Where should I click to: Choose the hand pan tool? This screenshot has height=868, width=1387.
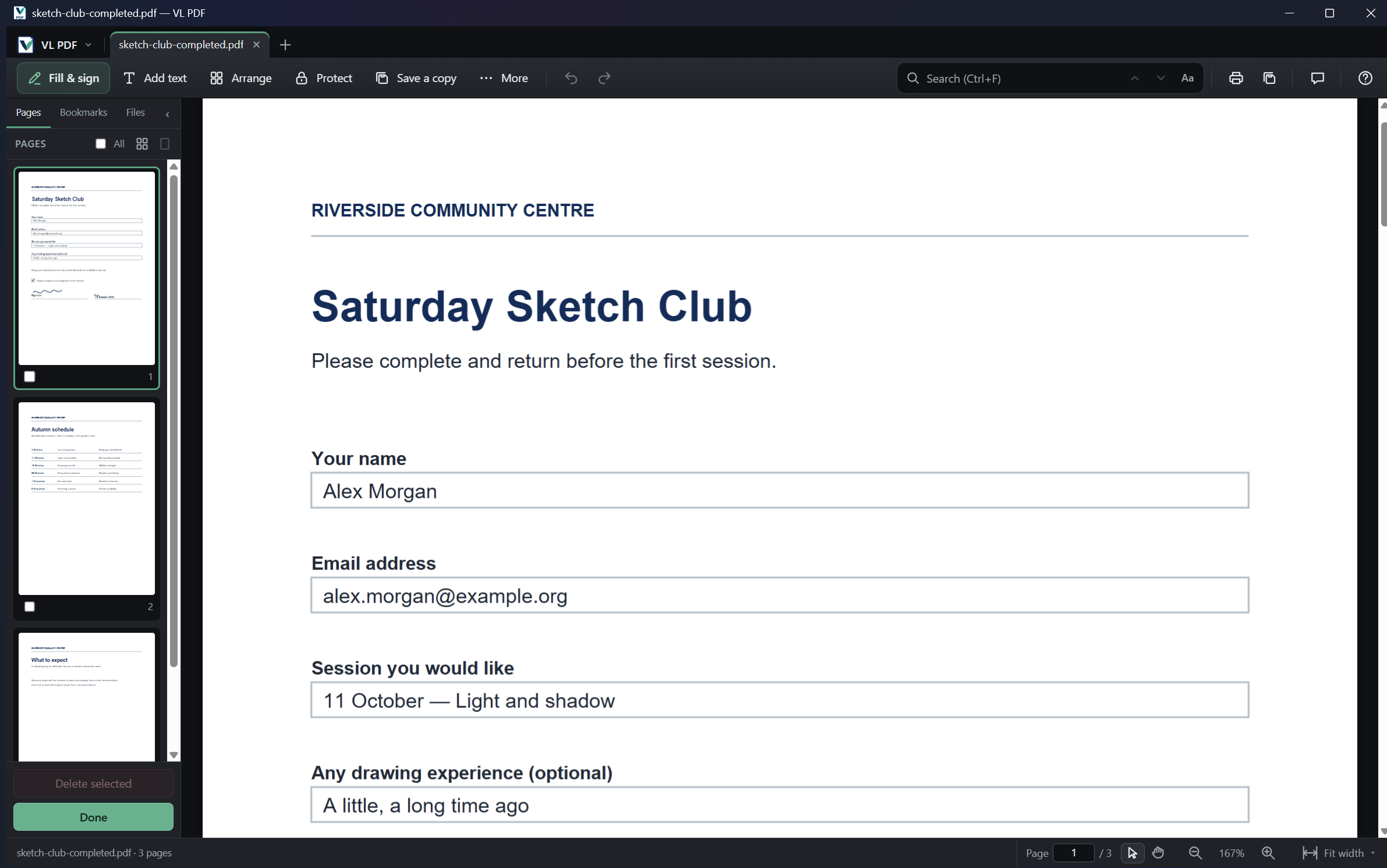(x=1158, y=853)
